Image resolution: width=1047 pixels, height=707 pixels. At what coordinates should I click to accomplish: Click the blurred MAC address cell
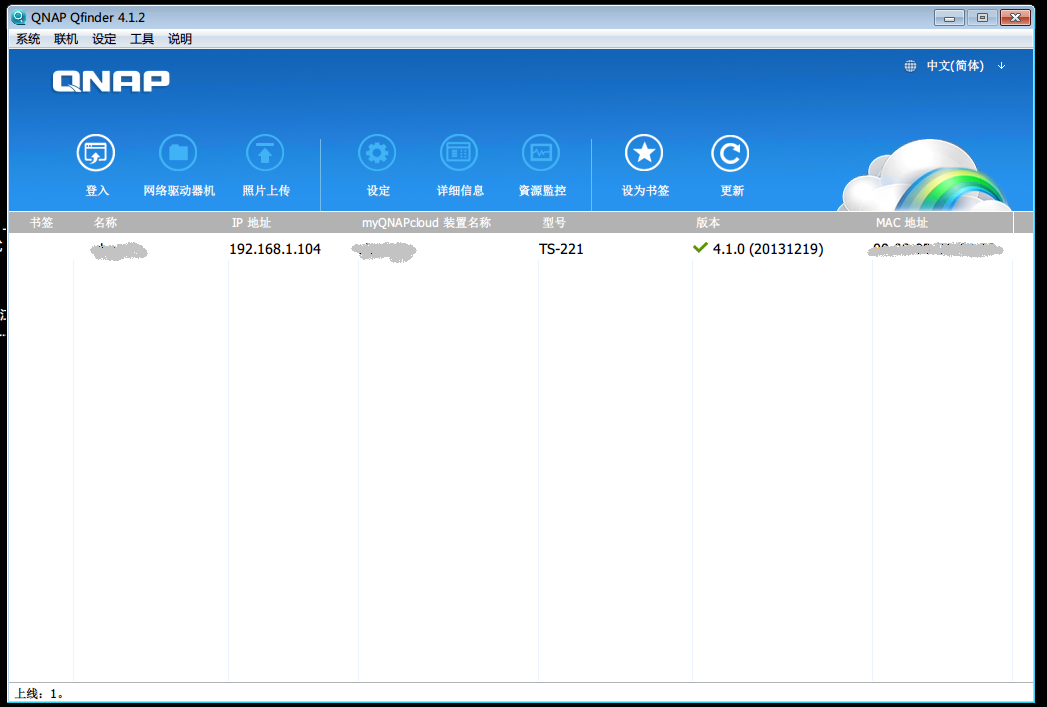[x=937, y=250]
